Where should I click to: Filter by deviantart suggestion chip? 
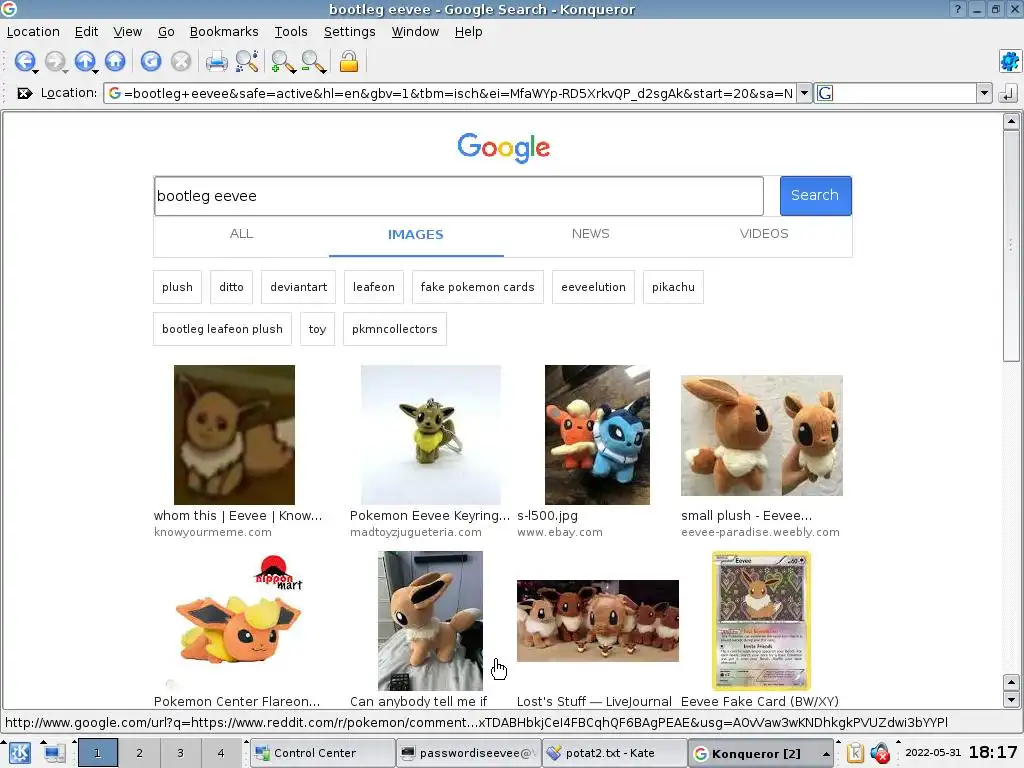(298, 287)
